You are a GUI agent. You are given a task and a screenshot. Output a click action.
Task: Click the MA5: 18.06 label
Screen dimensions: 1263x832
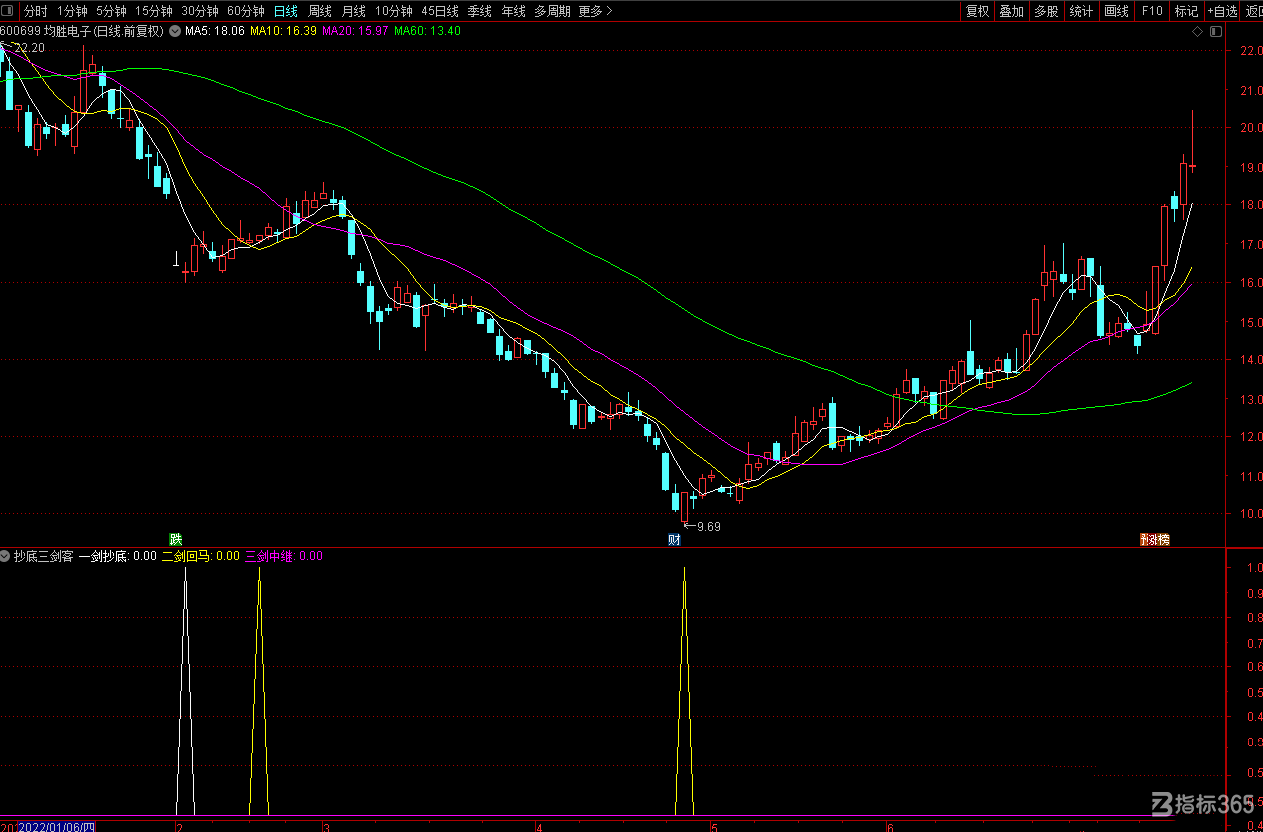[x=215, y=31]
